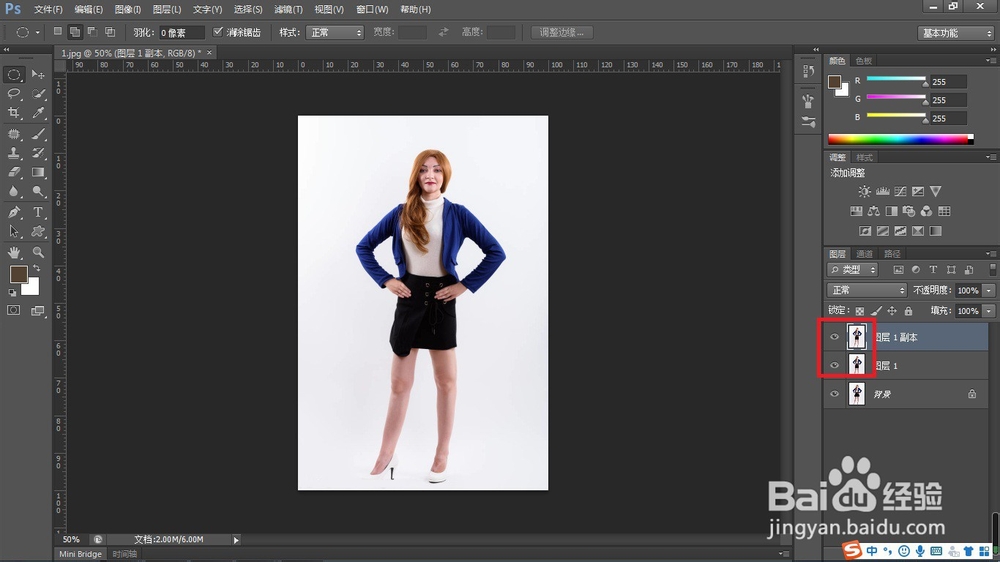Open Color panel flyout menu
Screen dimensions: 1000x562
pos(990,61)
